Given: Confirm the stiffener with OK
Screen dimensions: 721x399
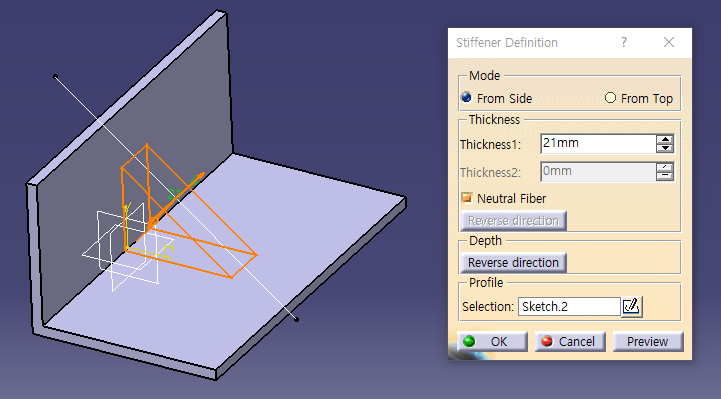Looking at the screenshot, I should (x=492, y=342).
